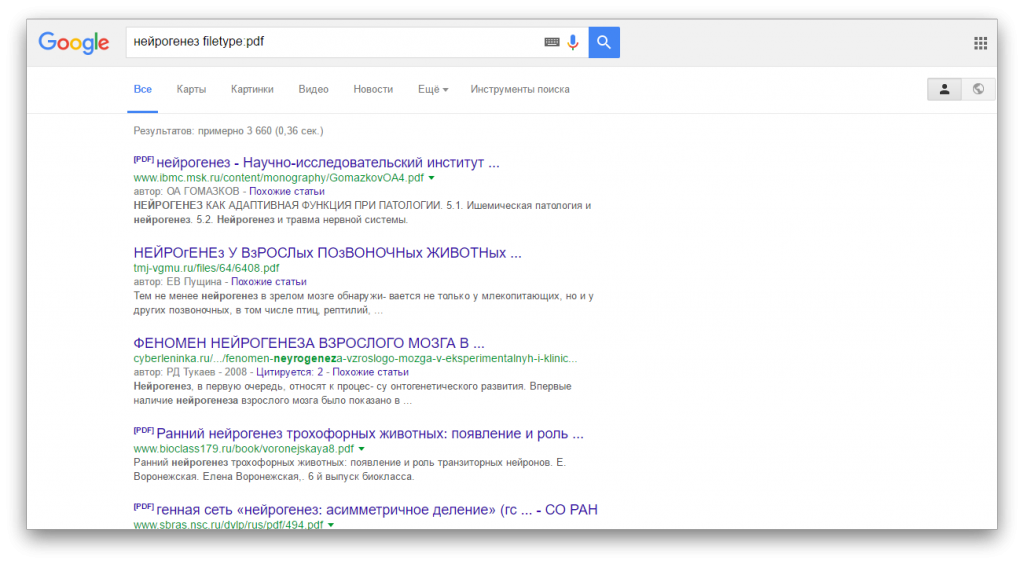Click tmj-vgmu.ru/files/64/6408.pdf URL text
1024x564 pixels.
coord(206,268)
